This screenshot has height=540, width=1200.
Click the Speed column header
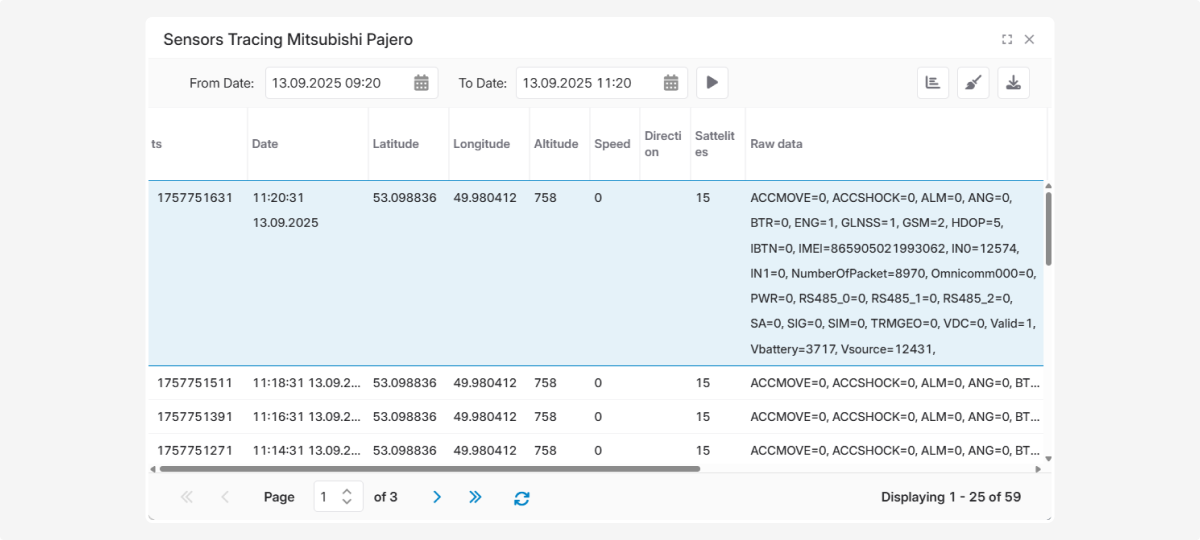click(x=612, y=144)
